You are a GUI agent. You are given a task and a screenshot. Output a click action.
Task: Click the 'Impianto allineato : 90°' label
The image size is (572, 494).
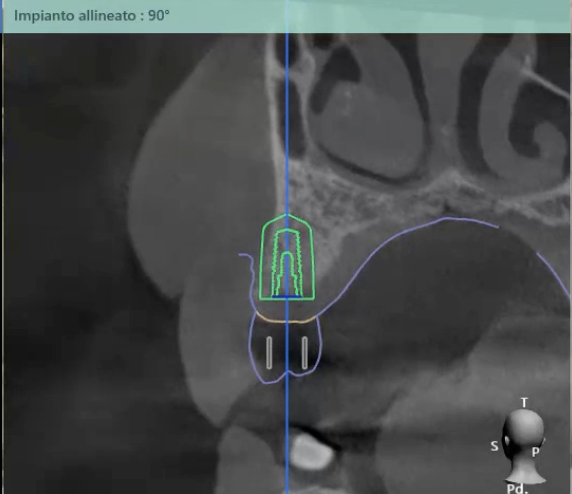92,16
